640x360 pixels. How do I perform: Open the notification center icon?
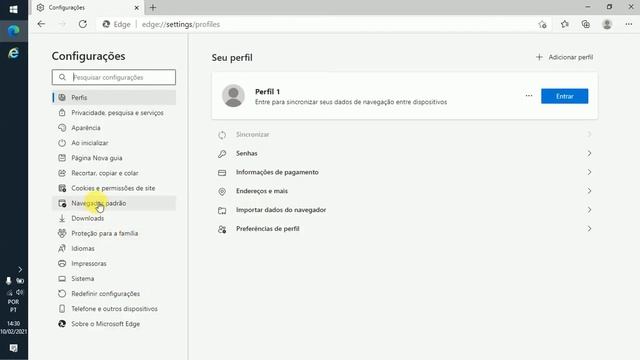[x=13, y=348]
